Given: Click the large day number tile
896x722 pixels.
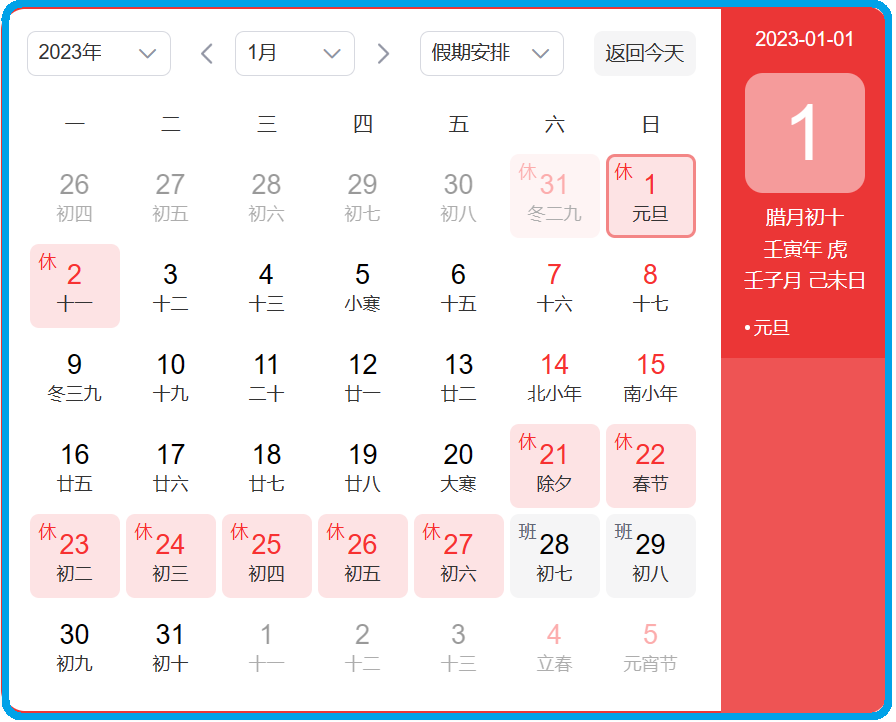Looking at the screenshot, I should pos(804,133).
